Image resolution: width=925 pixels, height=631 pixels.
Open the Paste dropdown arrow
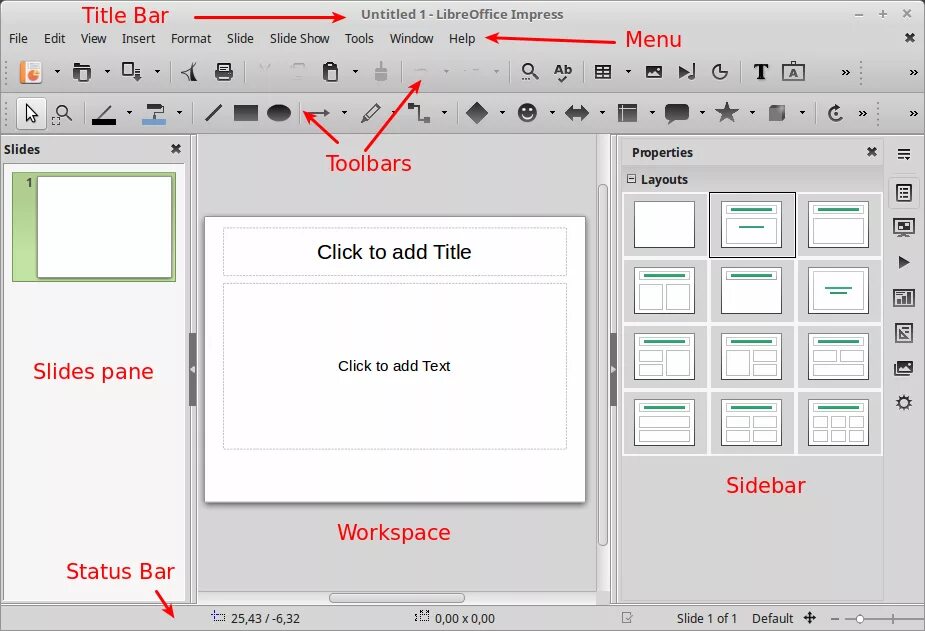coord(355,72)
